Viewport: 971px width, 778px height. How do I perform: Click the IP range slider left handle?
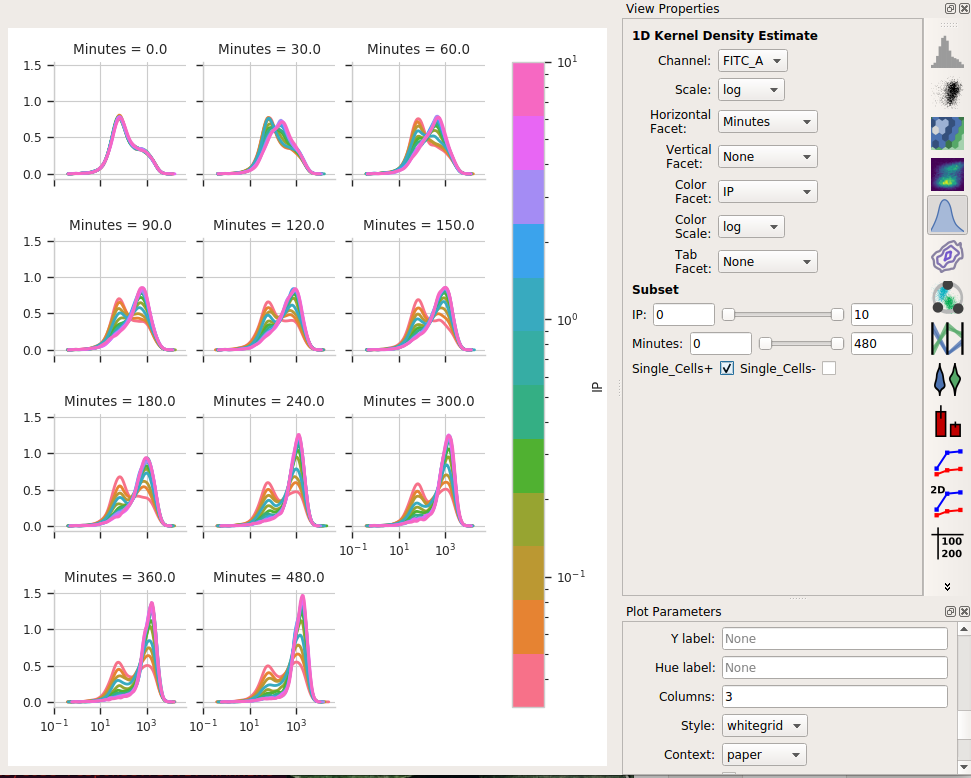(x=729, y=315)
